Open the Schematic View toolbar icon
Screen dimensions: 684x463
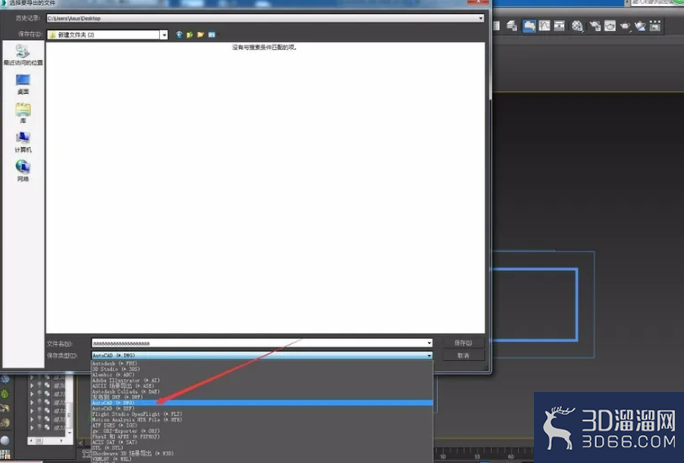[559, 26]
